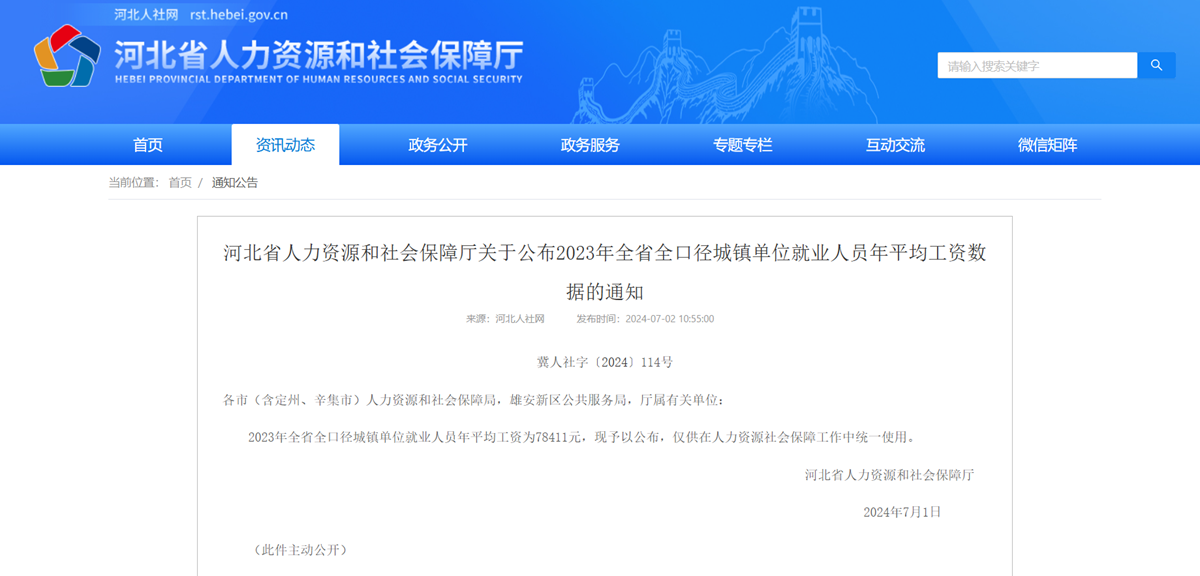This screenshot has width=1200, height=576.
Task: Click the addressee line starting 各市（含定州、辛集市）
Action: [x=473, y=400]
